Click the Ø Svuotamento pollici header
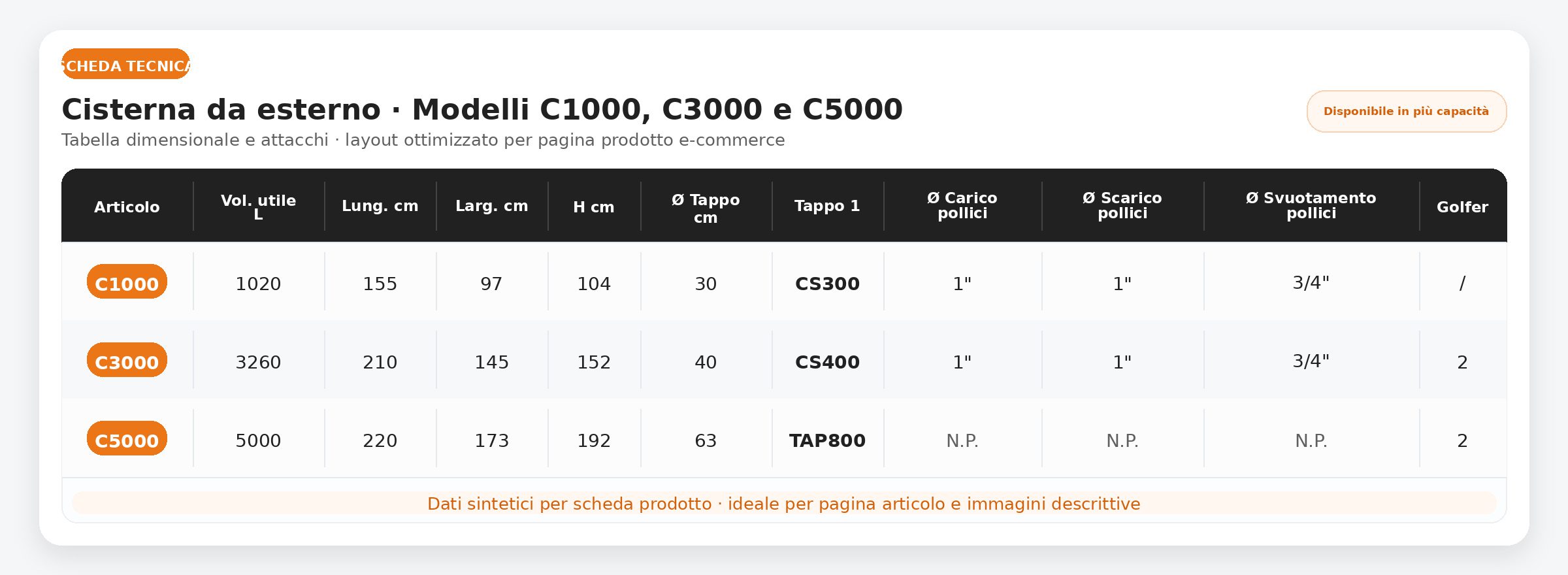The height and width of the screenshot is (575, 1568). point(1311,206)
